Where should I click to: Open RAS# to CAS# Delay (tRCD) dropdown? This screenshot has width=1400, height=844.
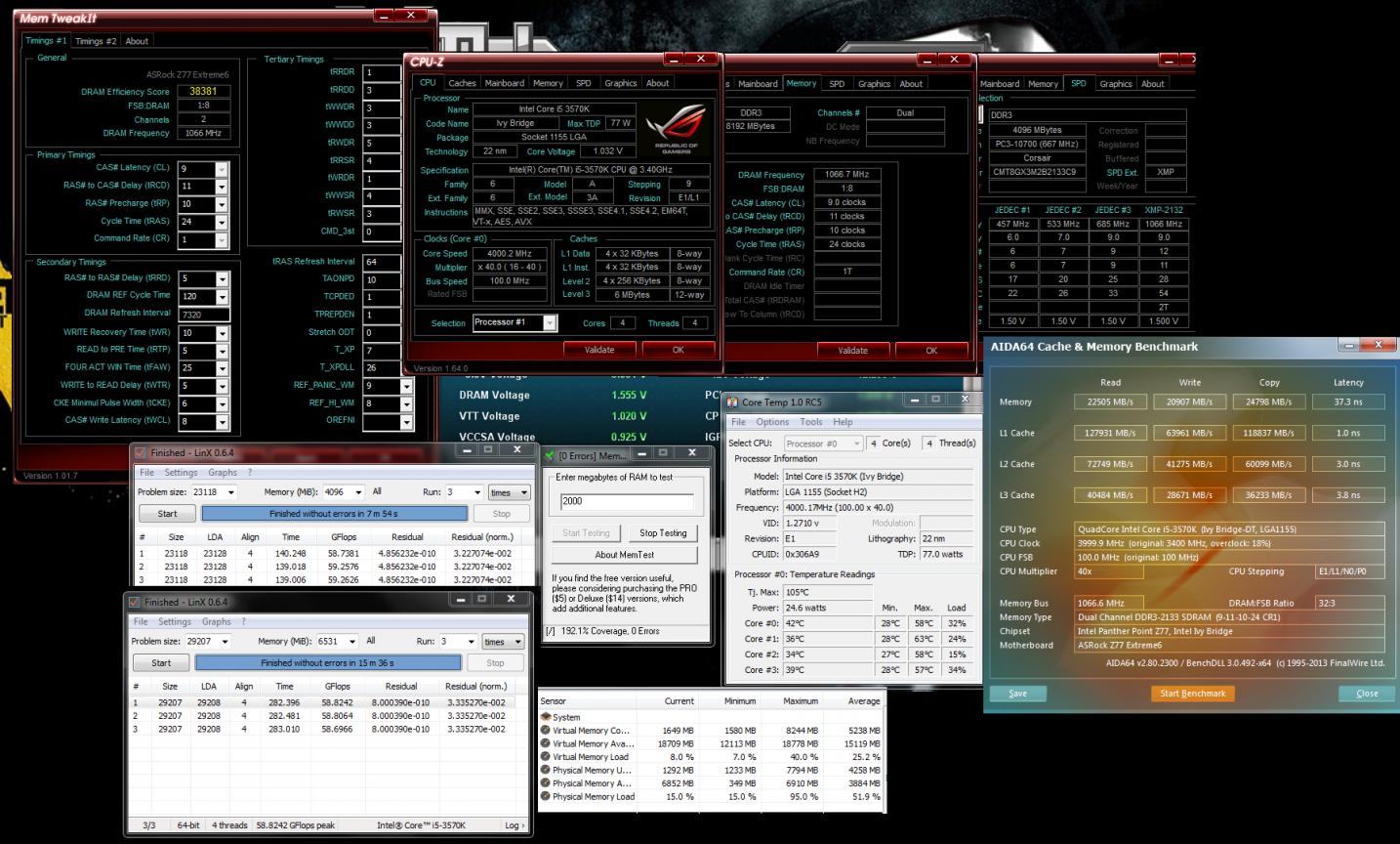222,187
